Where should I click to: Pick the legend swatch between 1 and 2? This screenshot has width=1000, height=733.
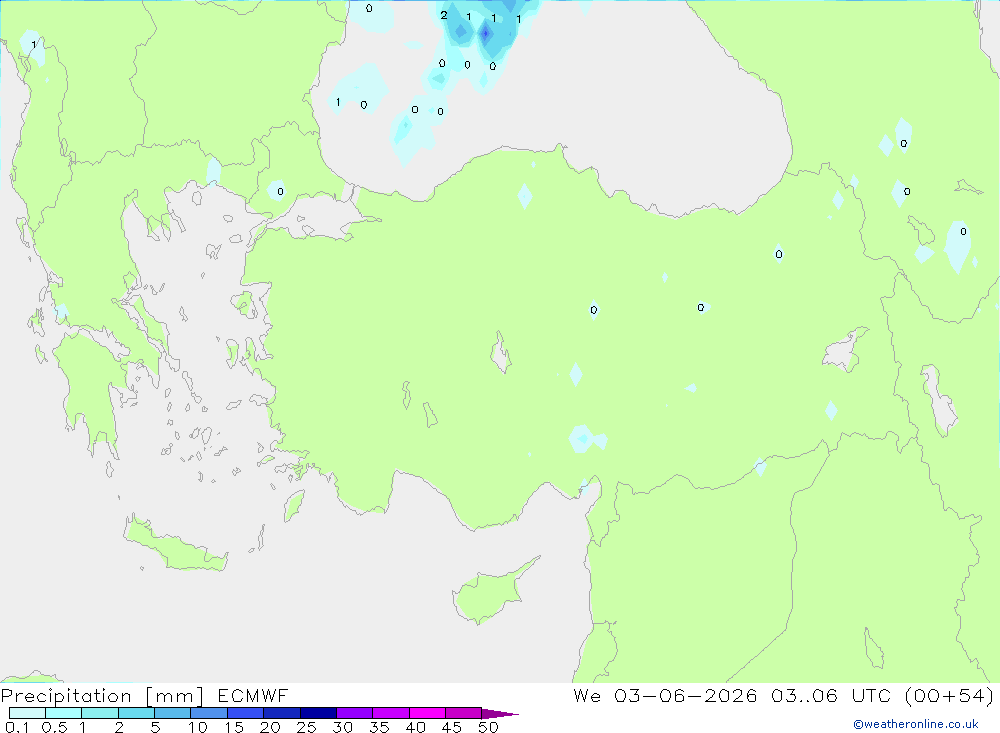click(100, 713)
